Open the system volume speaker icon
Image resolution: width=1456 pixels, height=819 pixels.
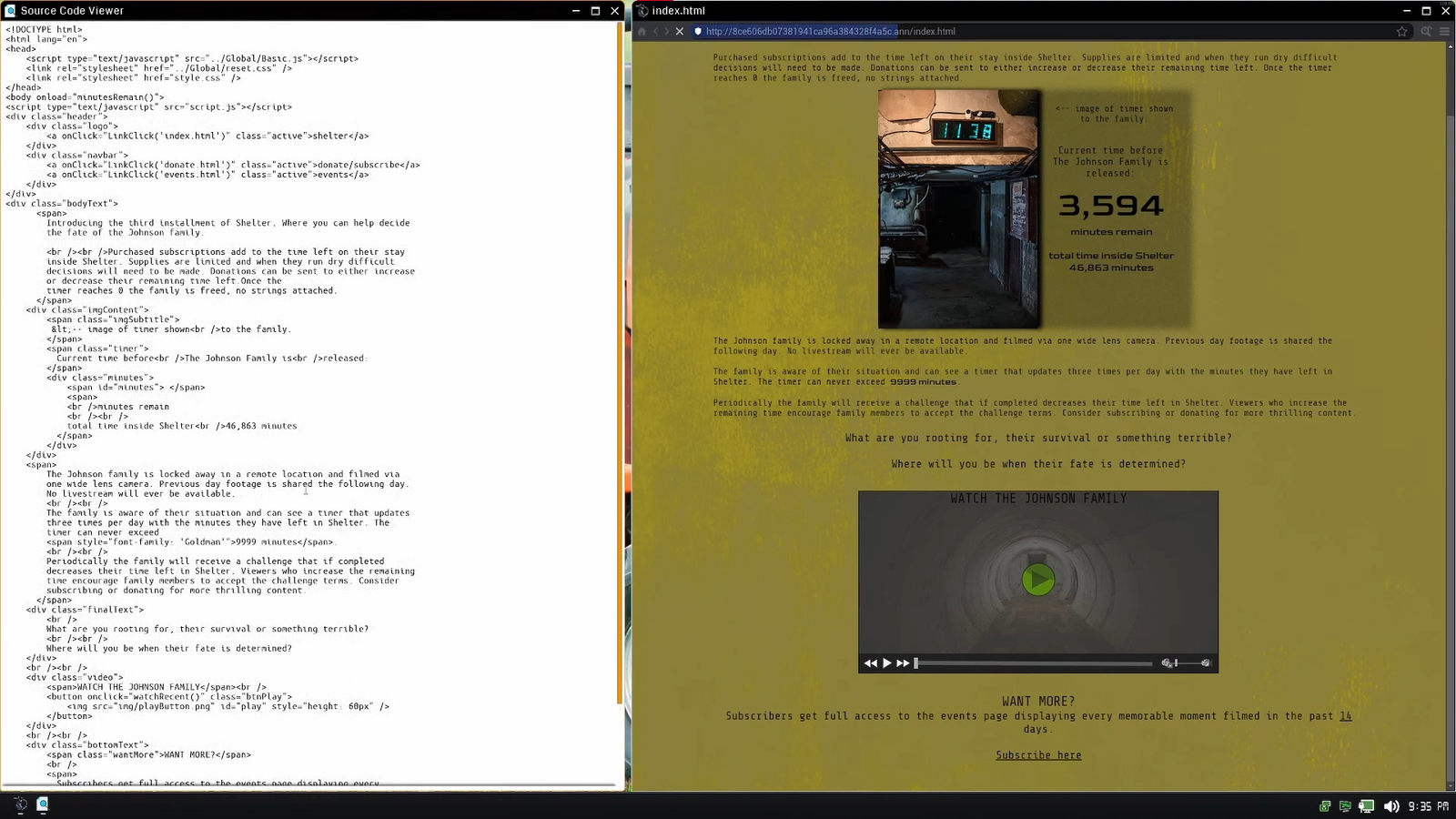pyautogui.click(x=1390, y=806)
